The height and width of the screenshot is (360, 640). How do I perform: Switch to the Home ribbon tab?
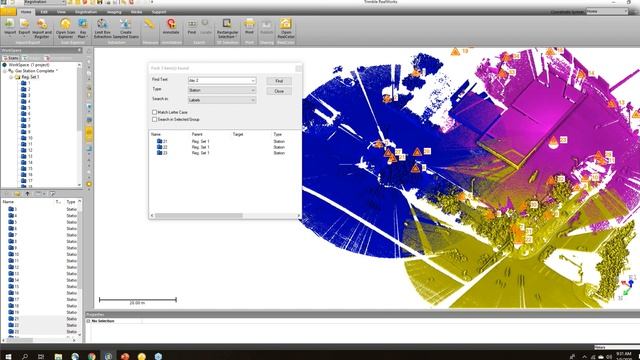click(26, 12)
